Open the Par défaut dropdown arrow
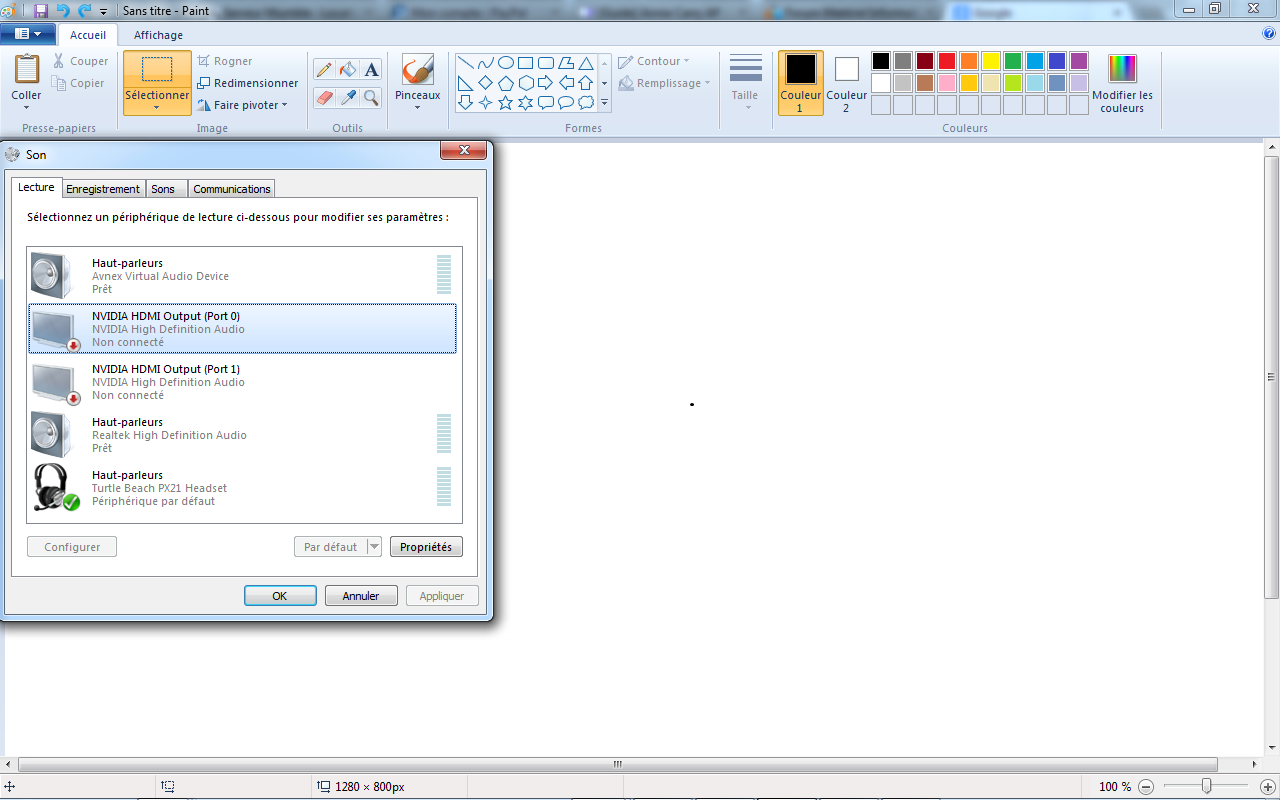Image resolution: width=1280 pixels, height=800 pixels. coord(375,547)
